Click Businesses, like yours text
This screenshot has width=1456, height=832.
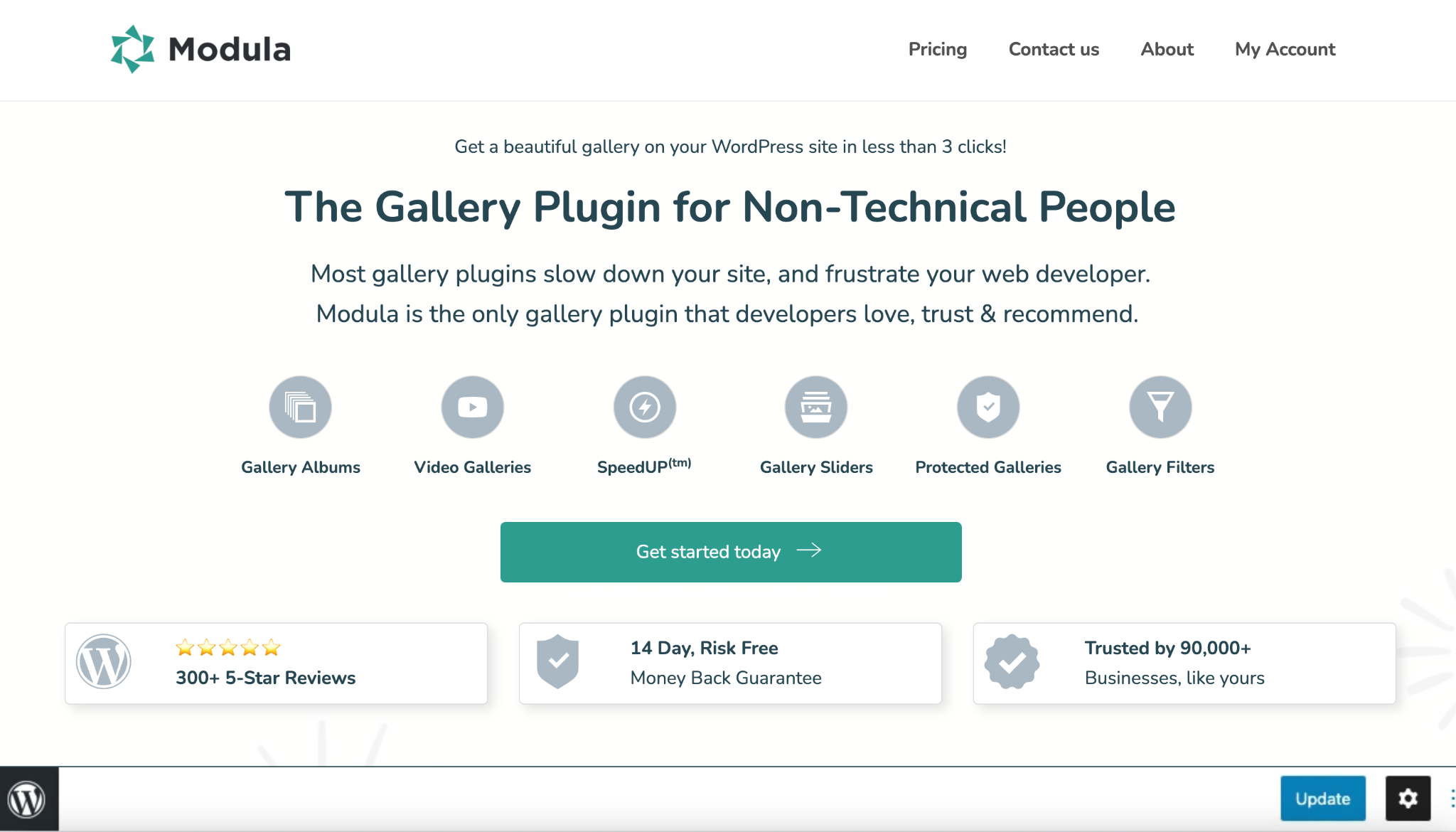point(1174,678)
